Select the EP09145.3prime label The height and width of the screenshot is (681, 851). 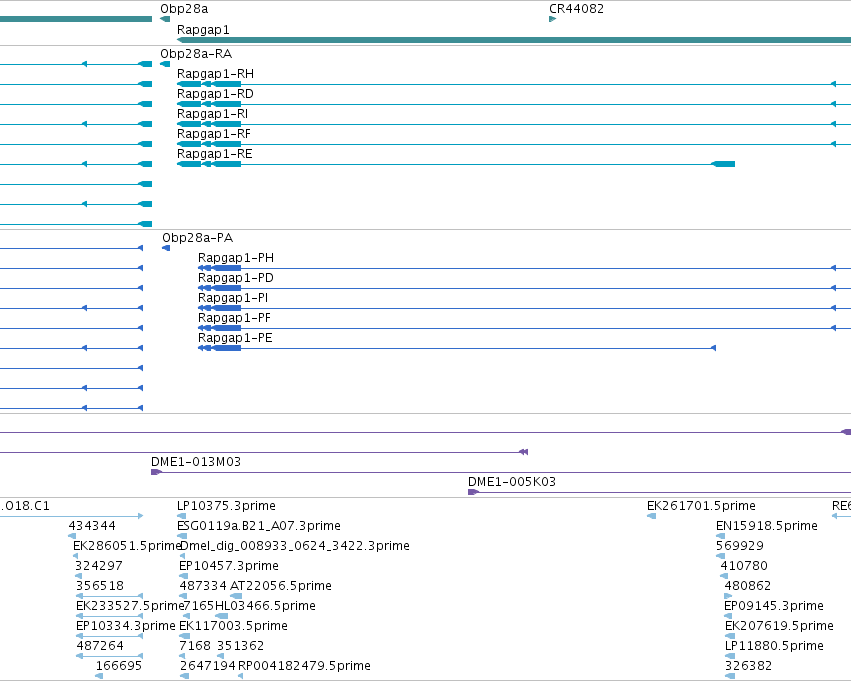(x=774, y=606)
